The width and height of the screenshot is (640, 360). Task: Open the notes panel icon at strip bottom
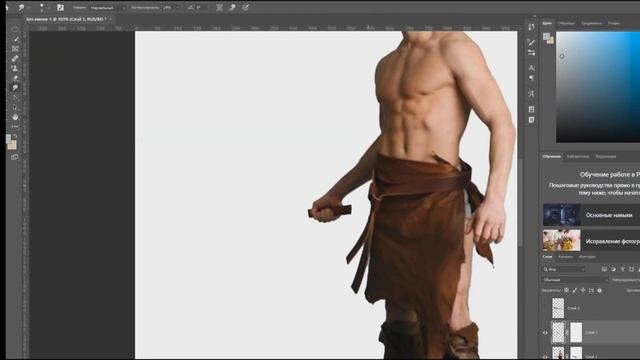[x=531, y=120]
